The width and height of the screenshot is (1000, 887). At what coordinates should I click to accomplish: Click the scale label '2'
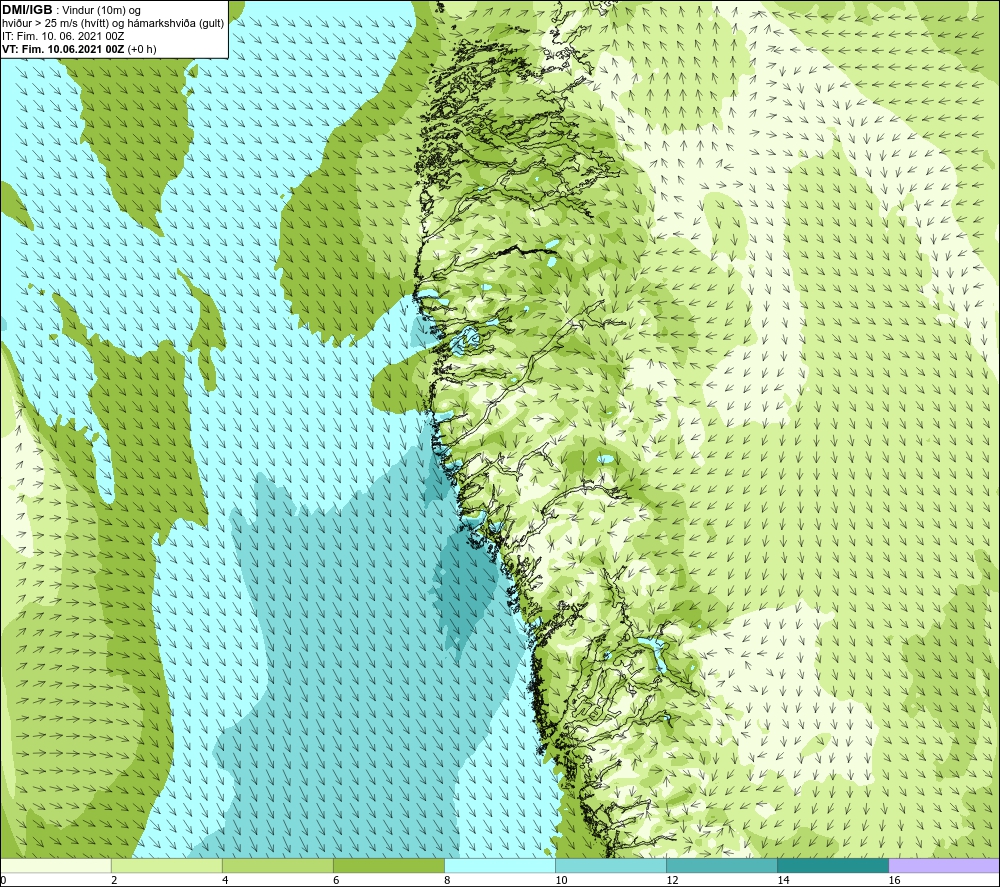(x=114, y=880)
